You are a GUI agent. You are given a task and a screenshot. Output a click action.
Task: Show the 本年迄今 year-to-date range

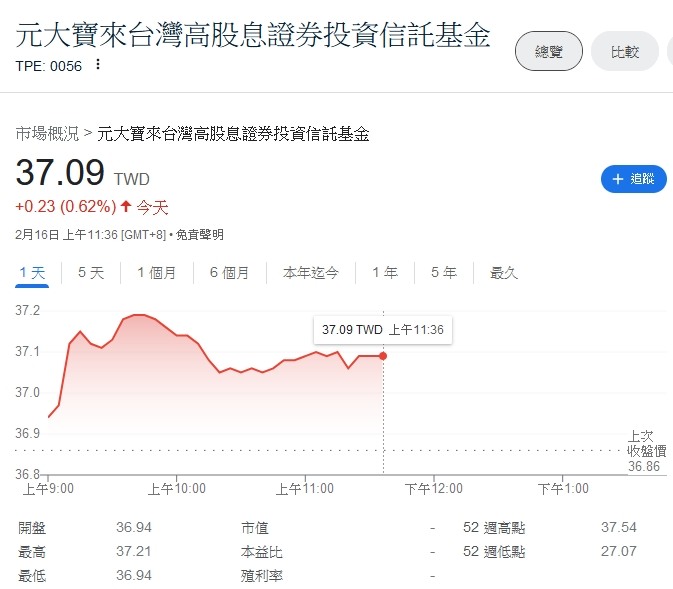(311, 273)
